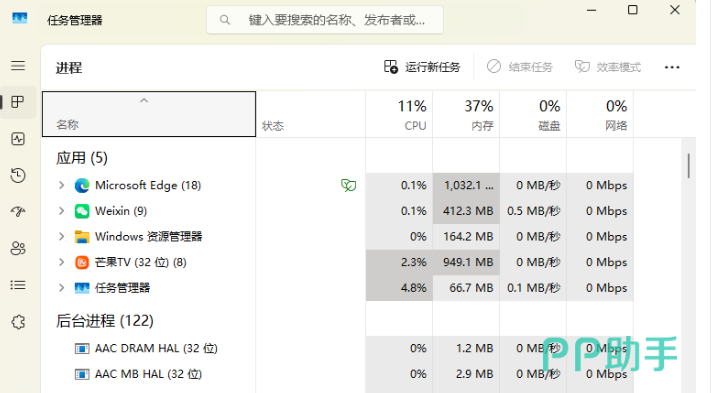Toggle 效率模式 for the selected process

click(608, 67)
